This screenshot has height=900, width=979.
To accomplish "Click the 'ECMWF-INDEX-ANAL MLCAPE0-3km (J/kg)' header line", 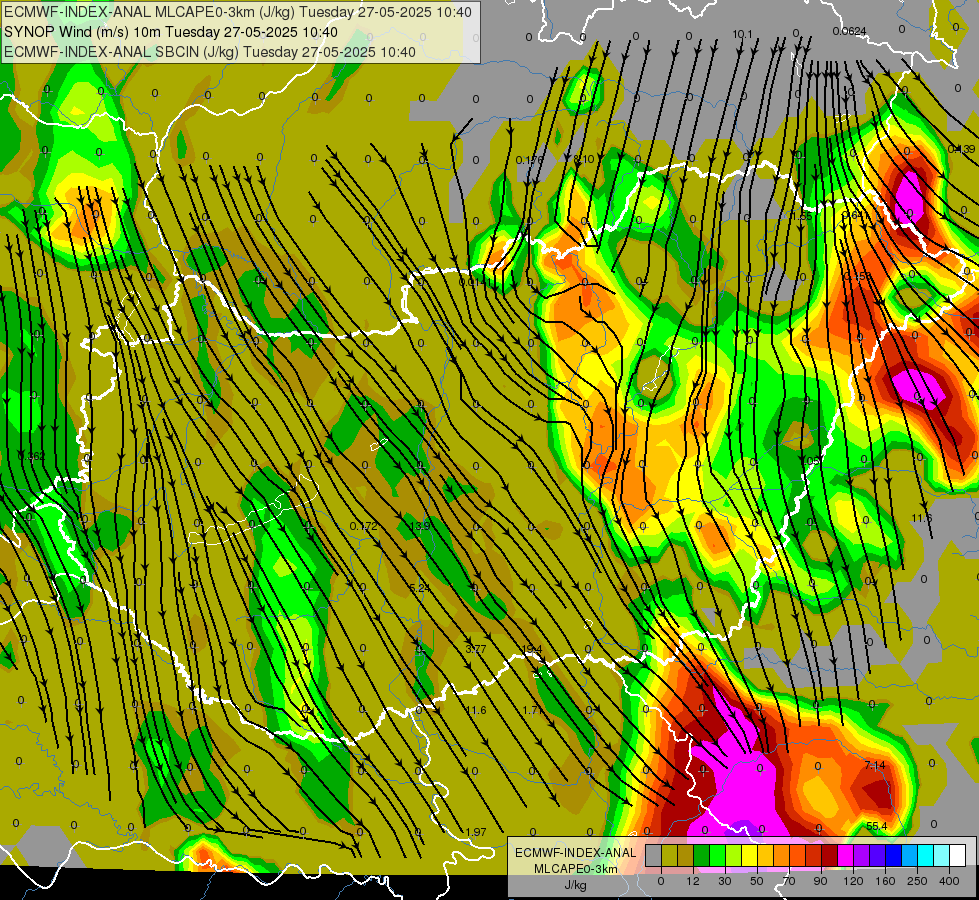I will (237, 12).
